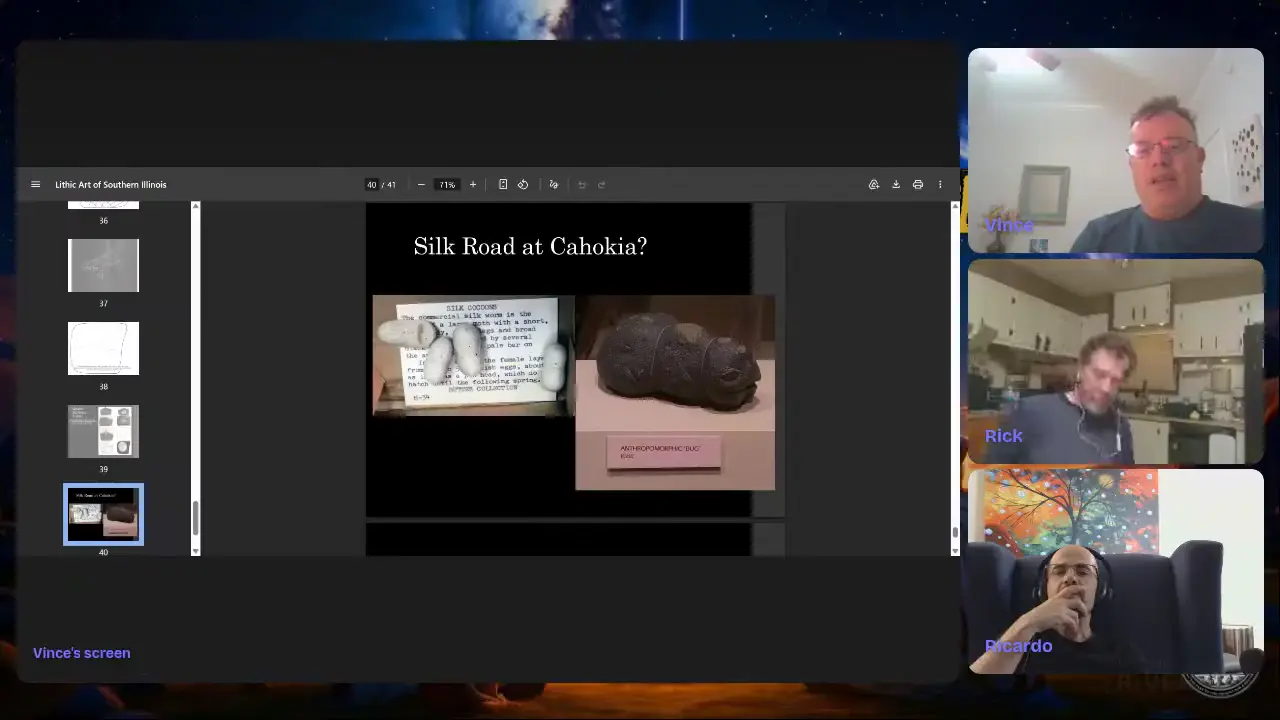Zoom out with the minus icon

(x=421, y=184)
